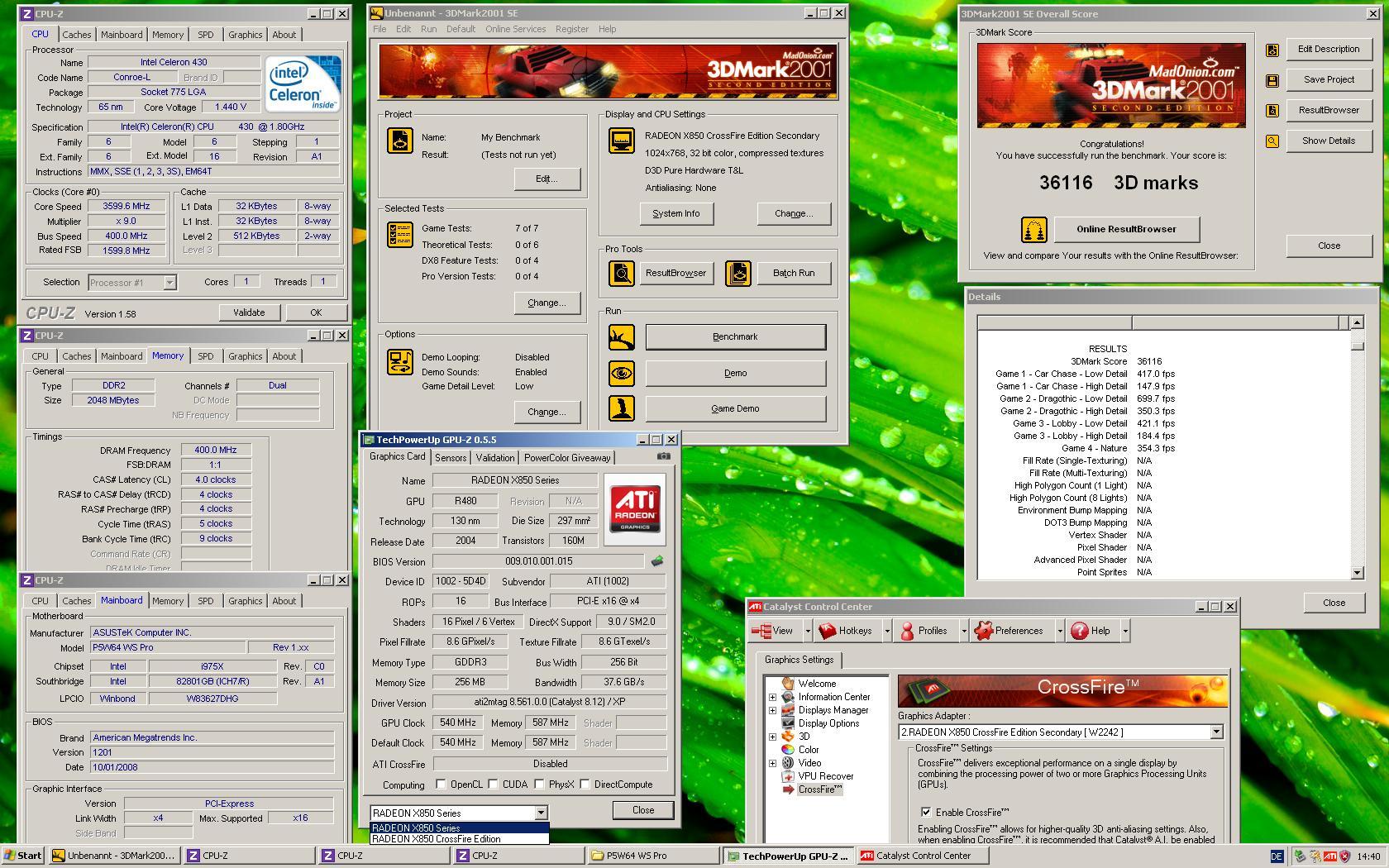Click the Details list scroll up arrow

click(x=1357, y=322)
